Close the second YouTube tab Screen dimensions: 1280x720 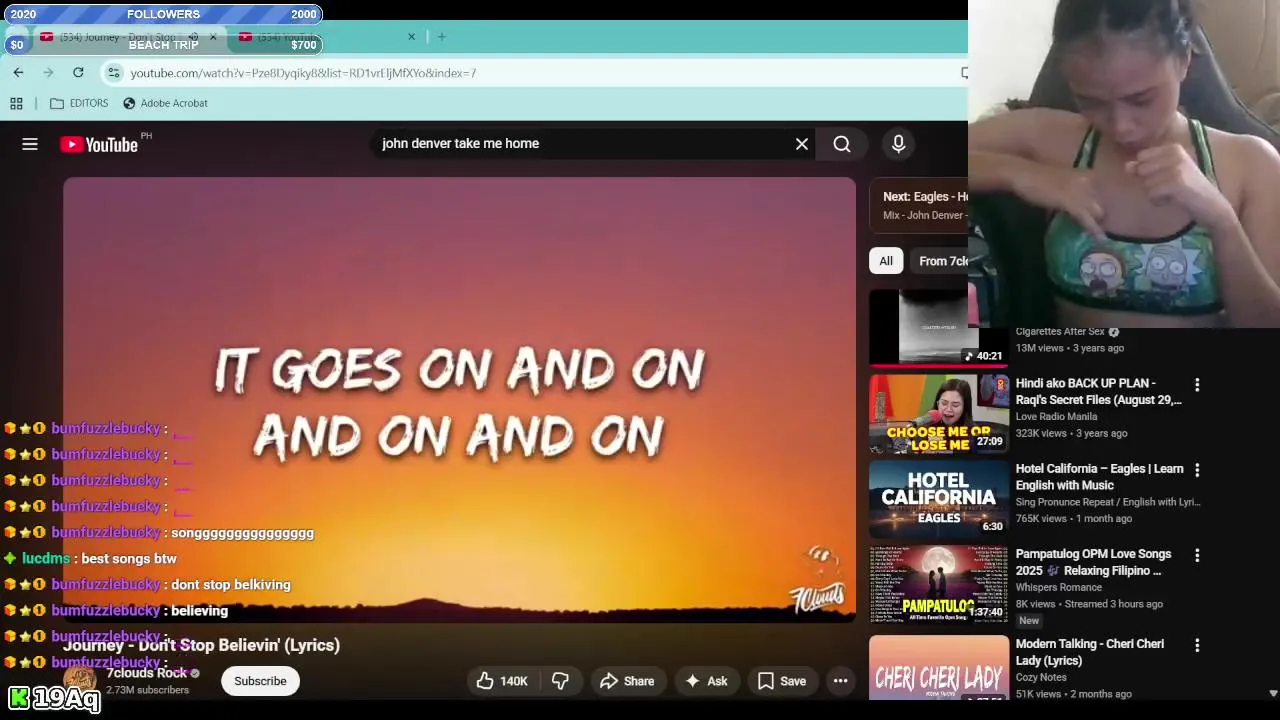click(411, 37)
